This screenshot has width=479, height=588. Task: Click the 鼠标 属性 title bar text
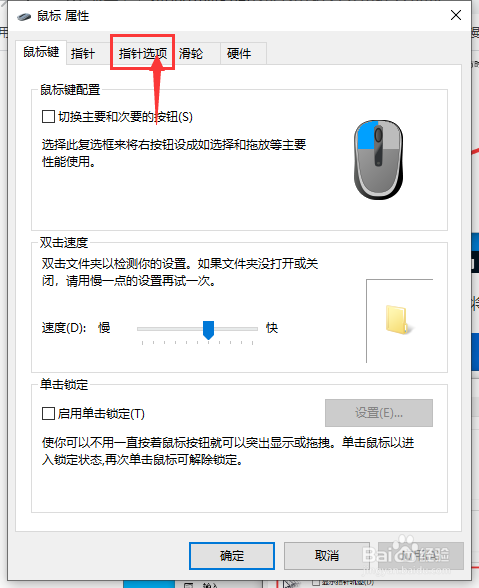click(63, 16)
